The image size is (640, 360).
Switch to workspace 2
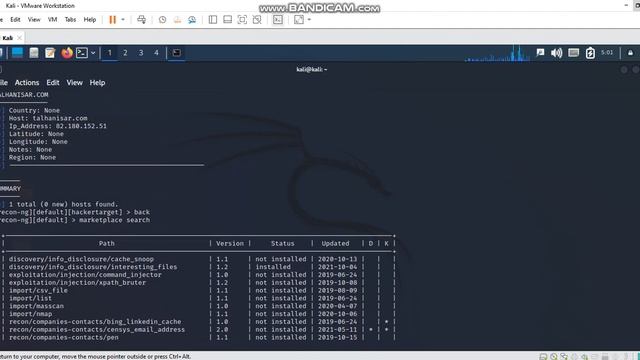coord(125,53)
